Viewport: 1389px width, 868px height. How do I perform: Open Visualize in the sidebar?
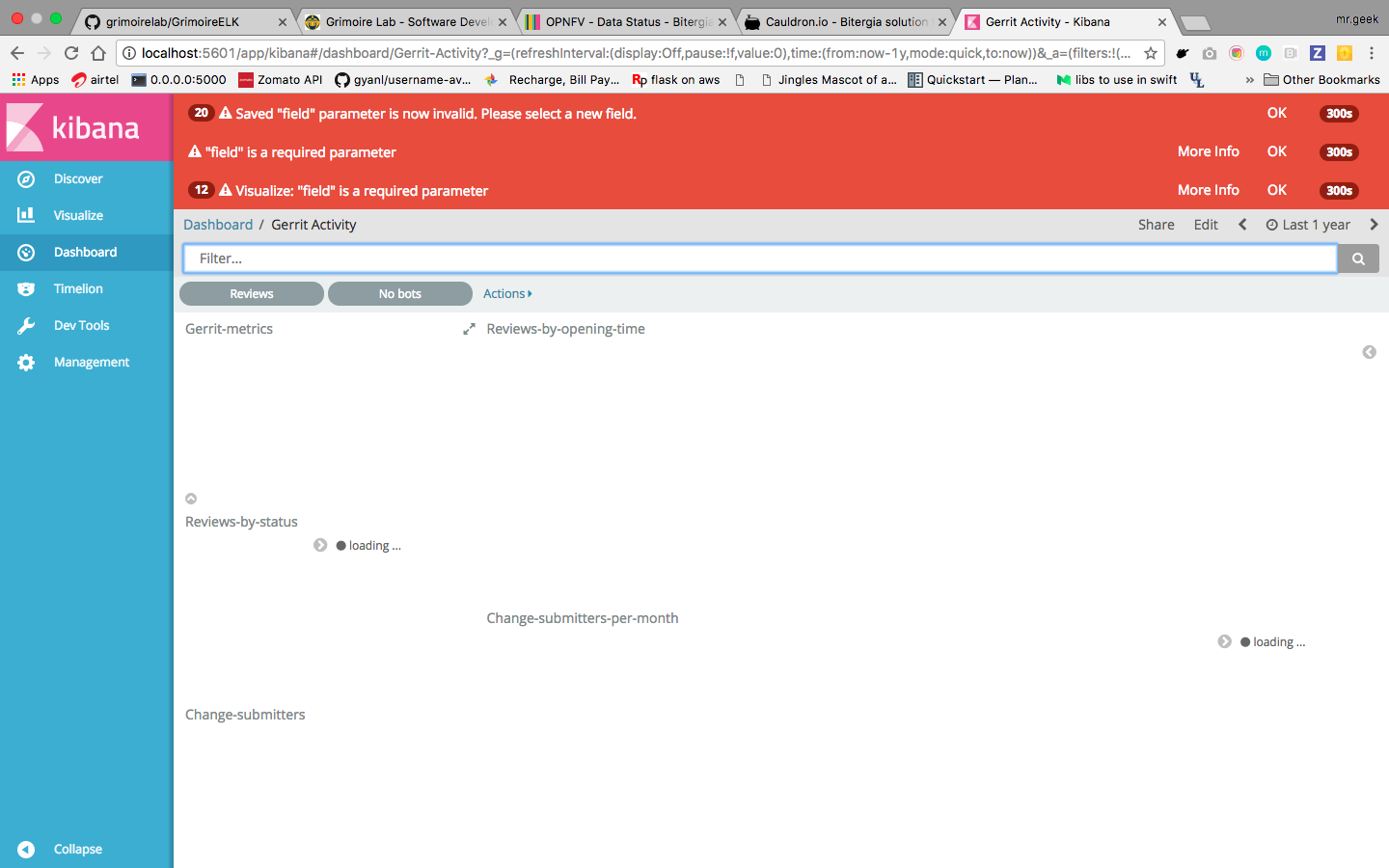tap(78, 216)
